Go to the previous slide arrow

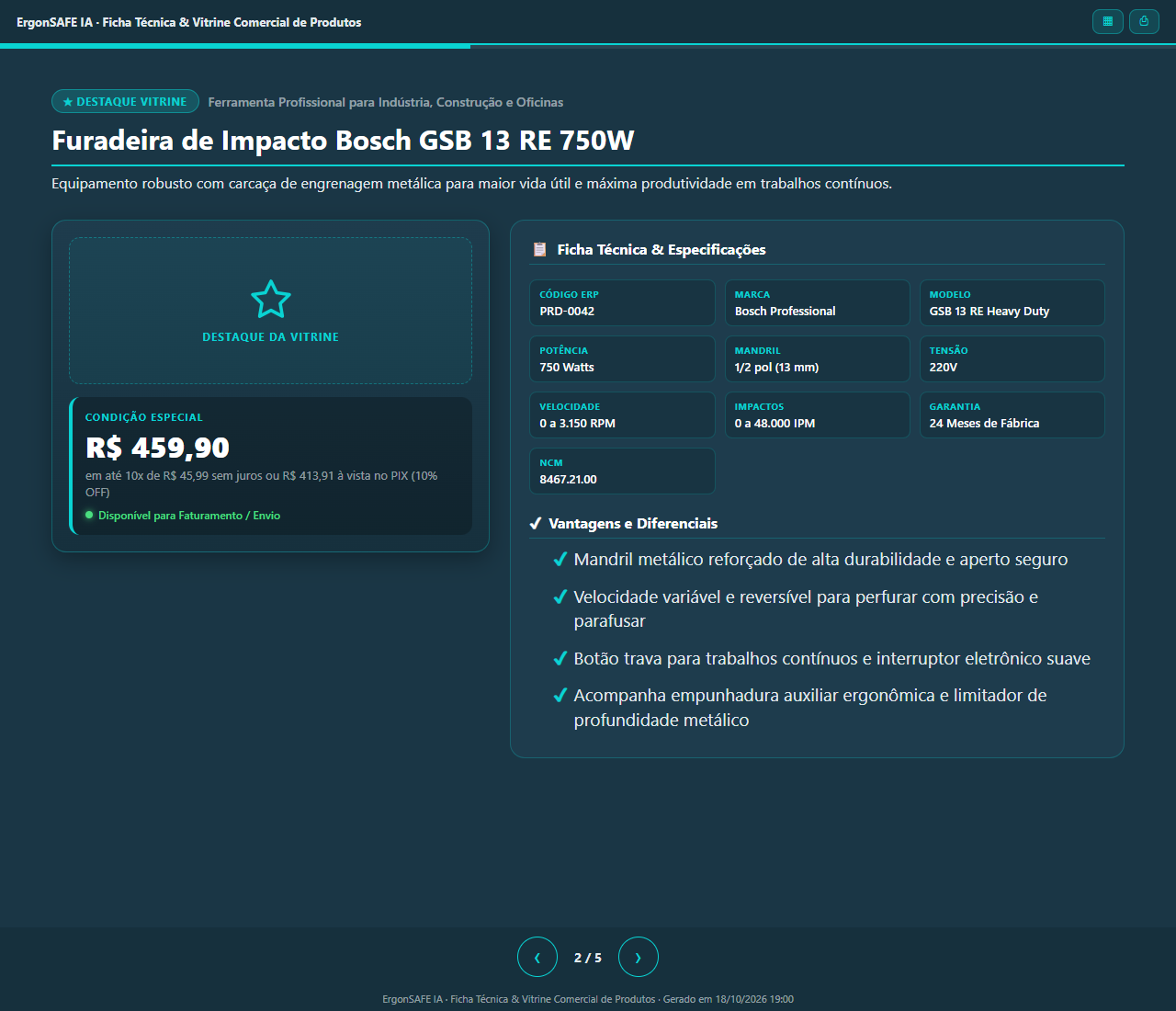537,957
